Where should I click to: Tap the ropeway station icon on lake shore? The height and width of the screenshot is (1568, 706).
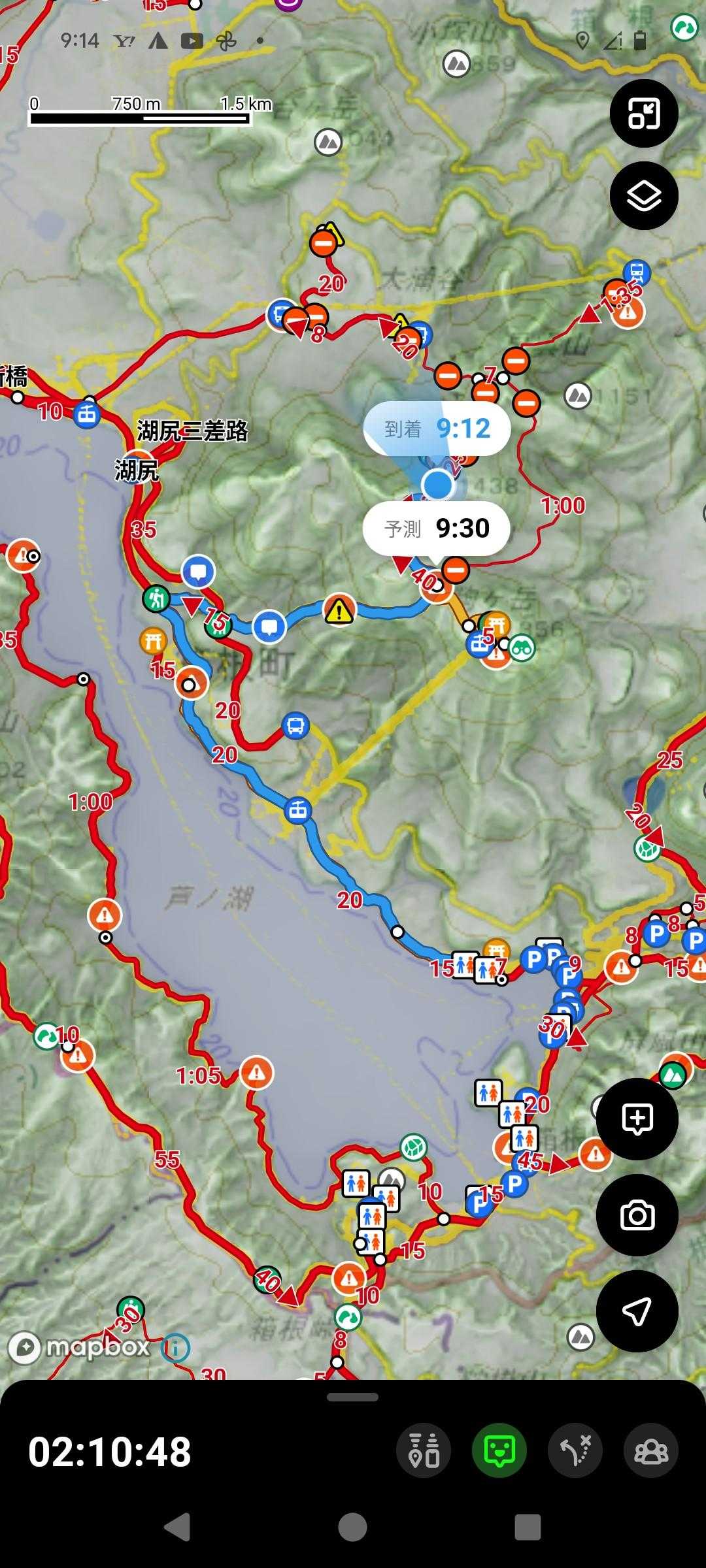(x=298, y=811)
